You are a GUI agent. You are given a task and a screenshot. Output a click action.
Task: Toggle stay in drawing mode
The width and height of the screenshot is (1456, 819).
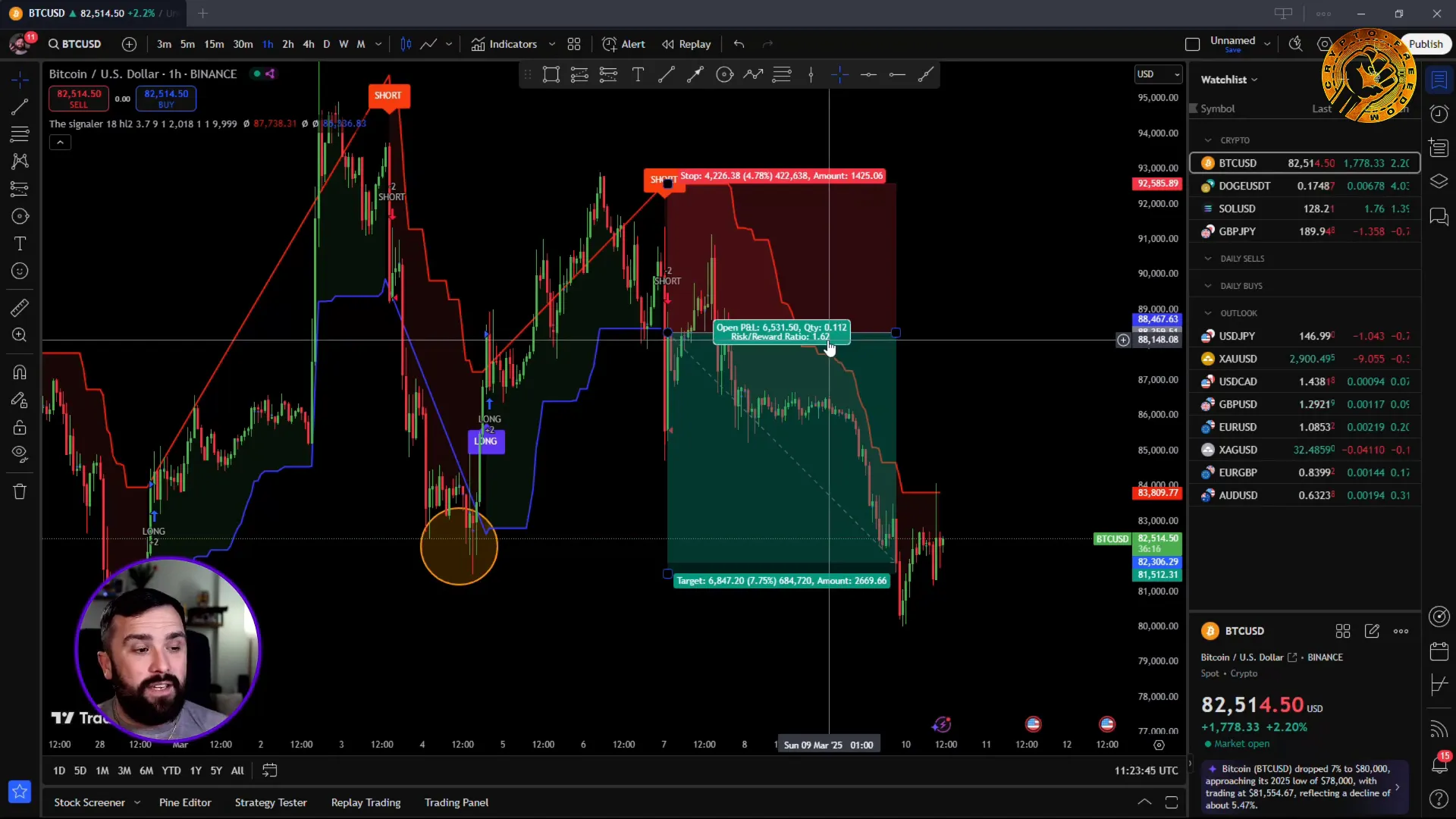(x=20, y=400)
